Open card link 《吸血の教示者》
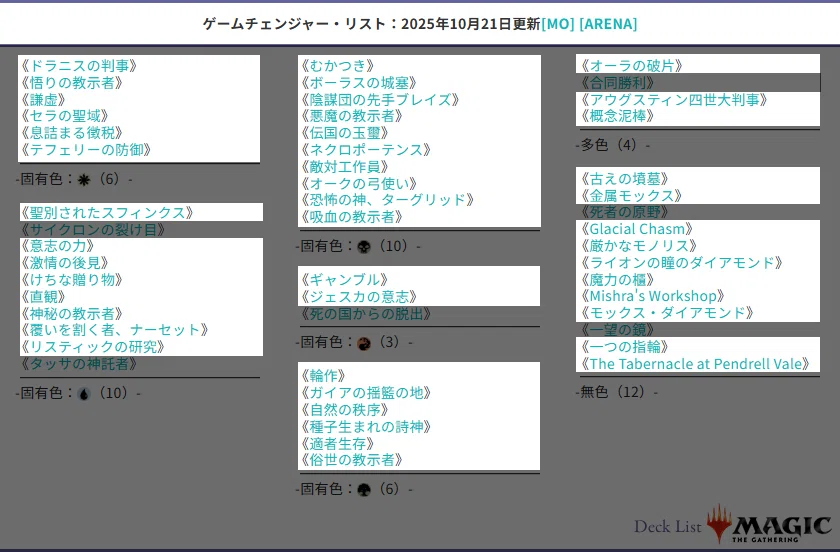 [x=351, y=217]
